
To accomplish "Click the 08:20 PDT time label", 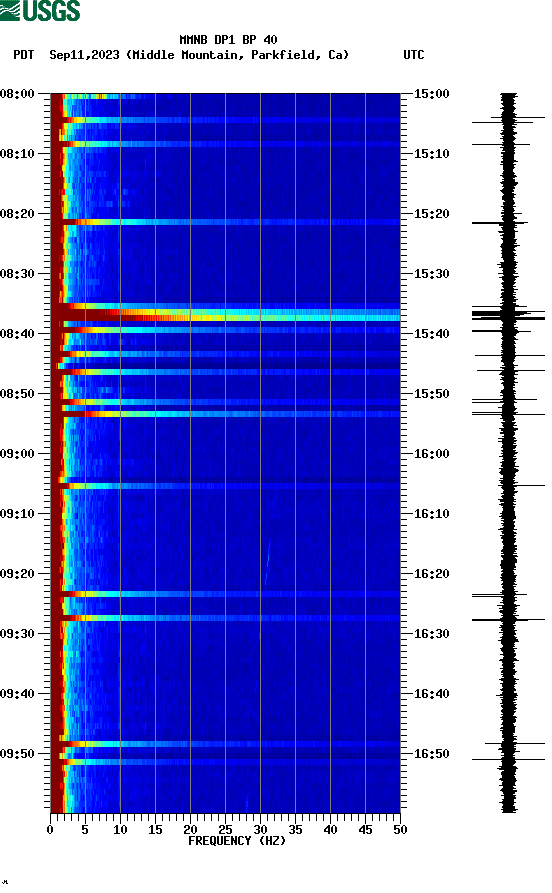I will tap(17, 214).
